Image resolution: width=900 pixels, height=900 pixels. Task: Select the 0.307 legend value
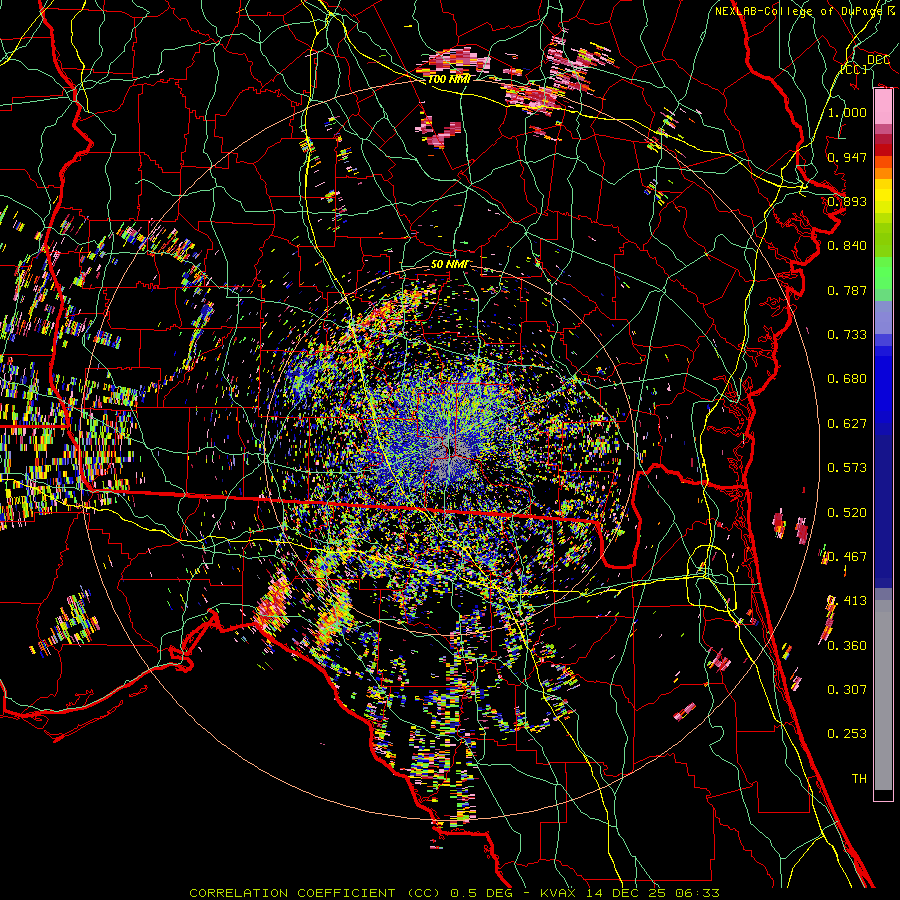[847, 690]
